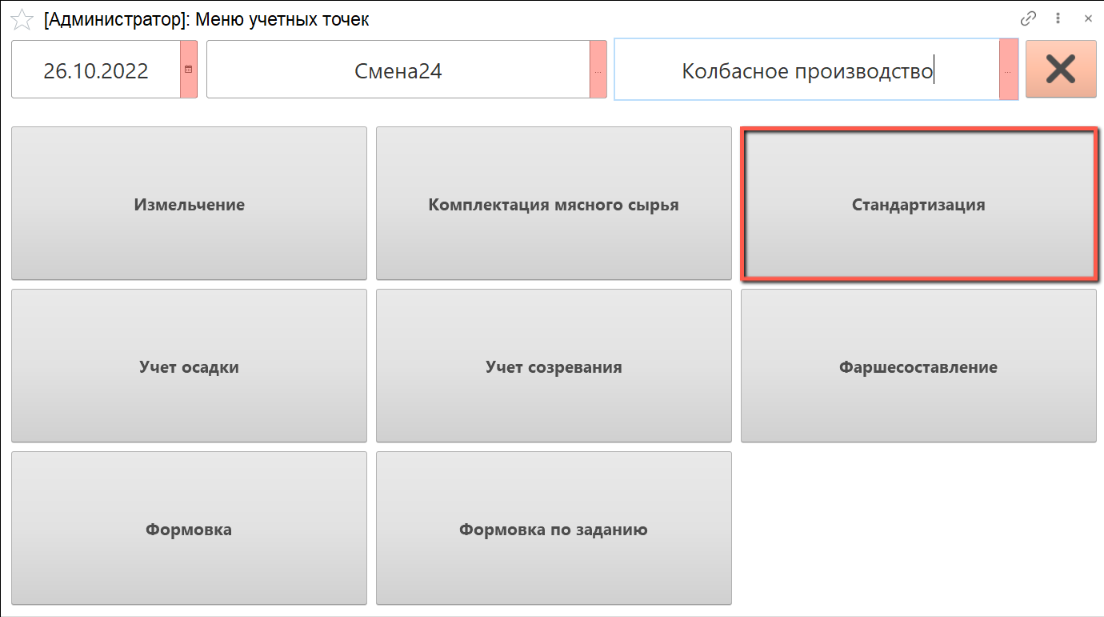Open the Измельчение accounting point
This screenshot has width=1104, height=617.
(189, 204)
